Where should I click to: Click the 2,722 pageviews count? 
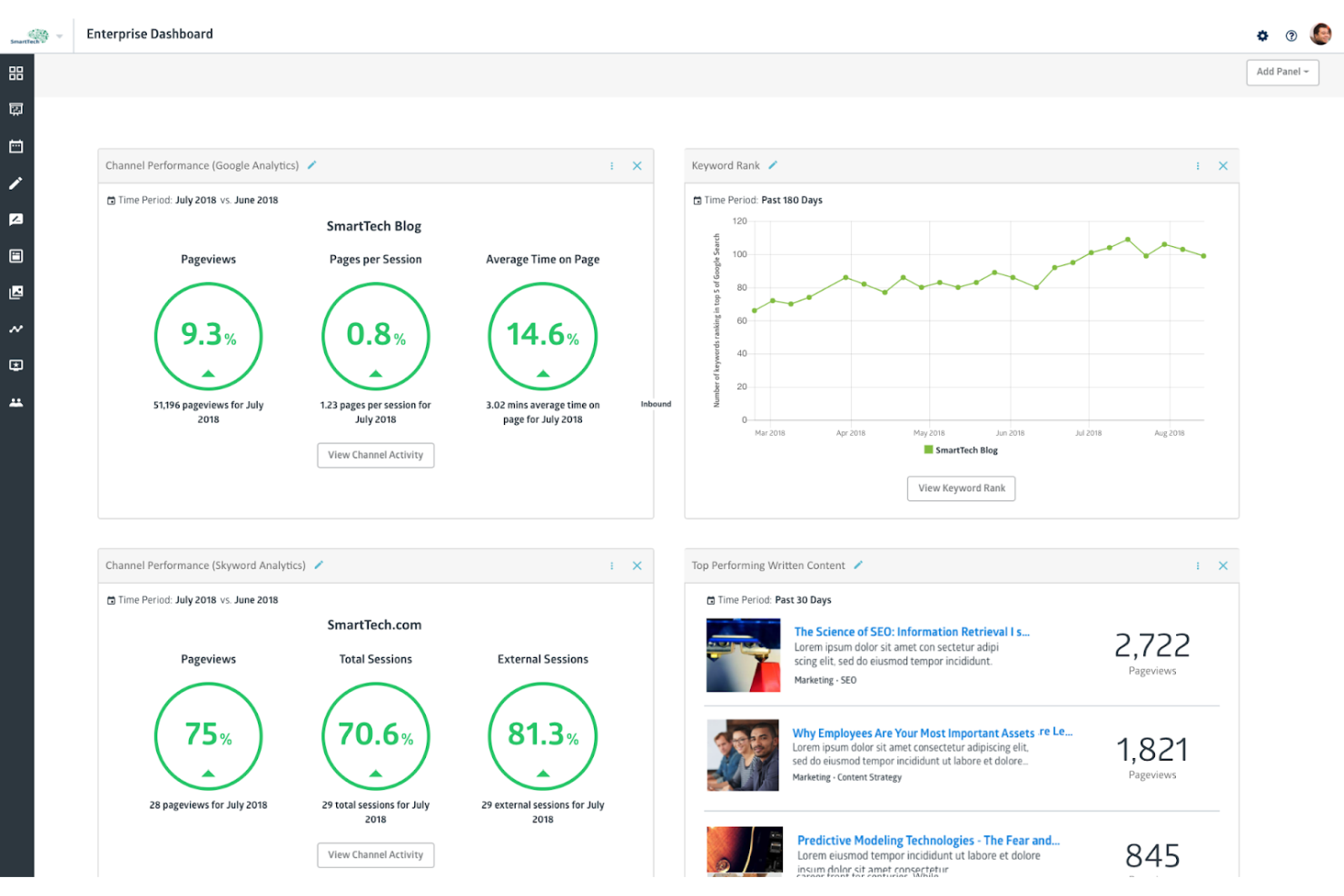[x=1152, y=645]
